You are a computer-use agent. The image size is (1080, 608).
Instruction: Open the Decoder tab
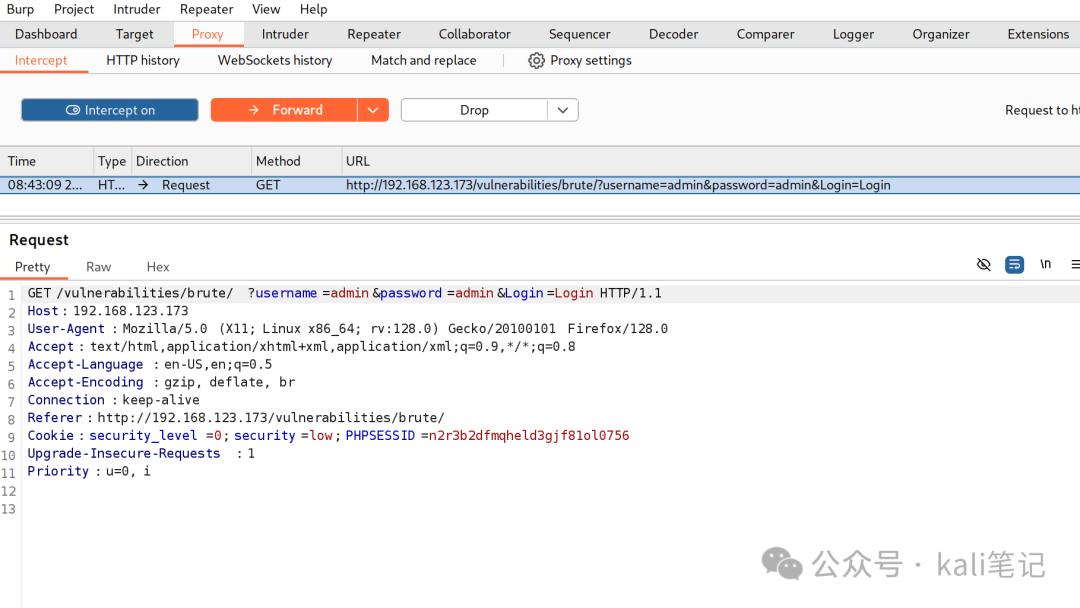673,34
